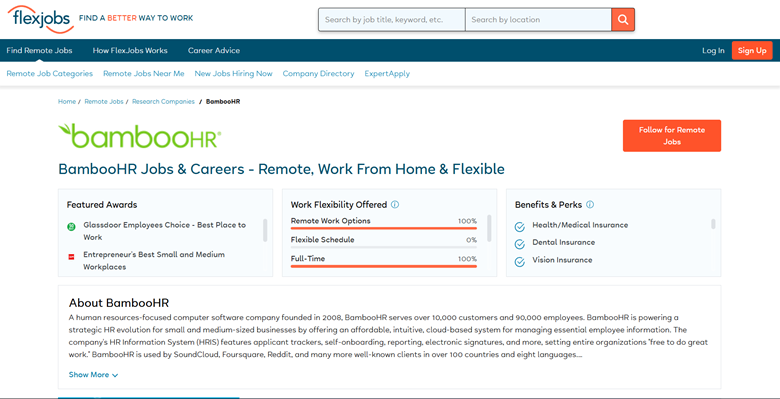Go to Remote Job Categories

pyautogui.click(x=50, y=74)
